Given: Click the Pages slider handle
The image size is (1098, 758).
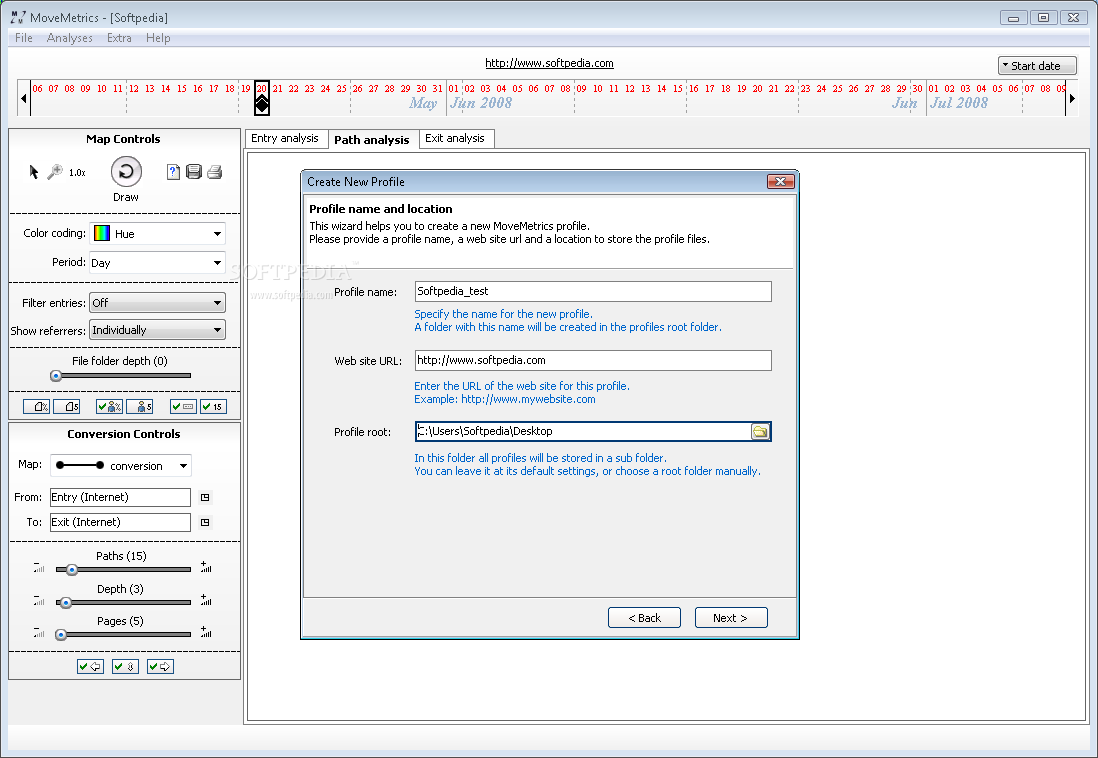Looking at the screenshot, I should click(61, 635).
